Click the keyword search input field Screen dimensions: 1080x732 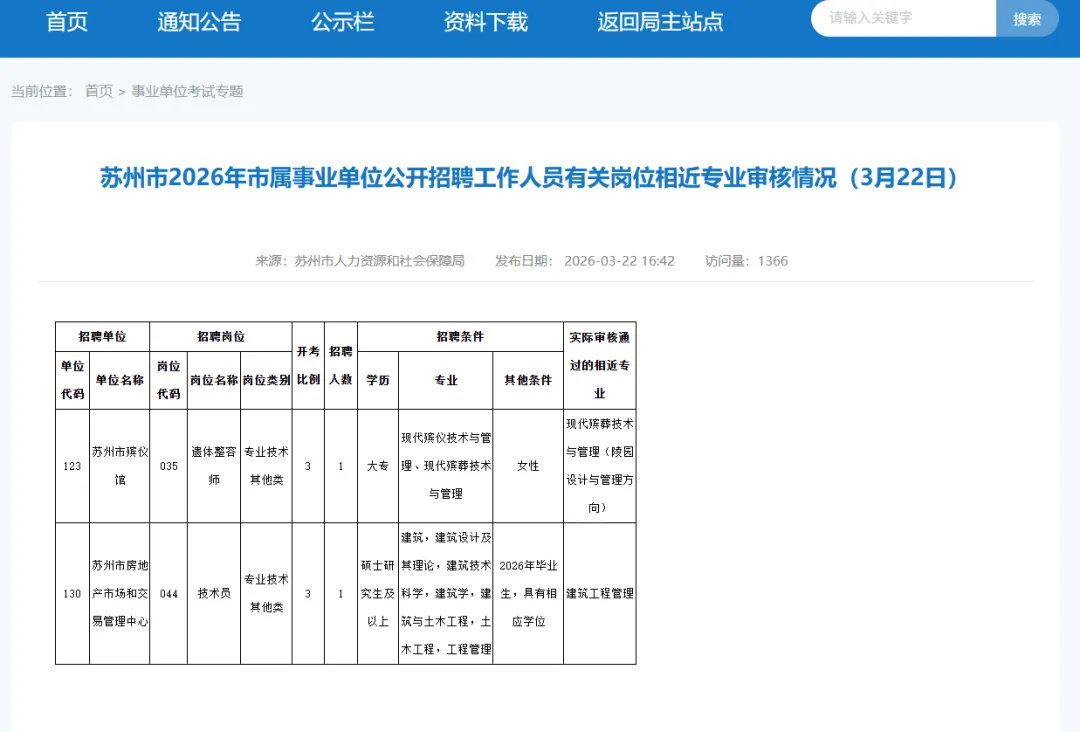[904, 19]
